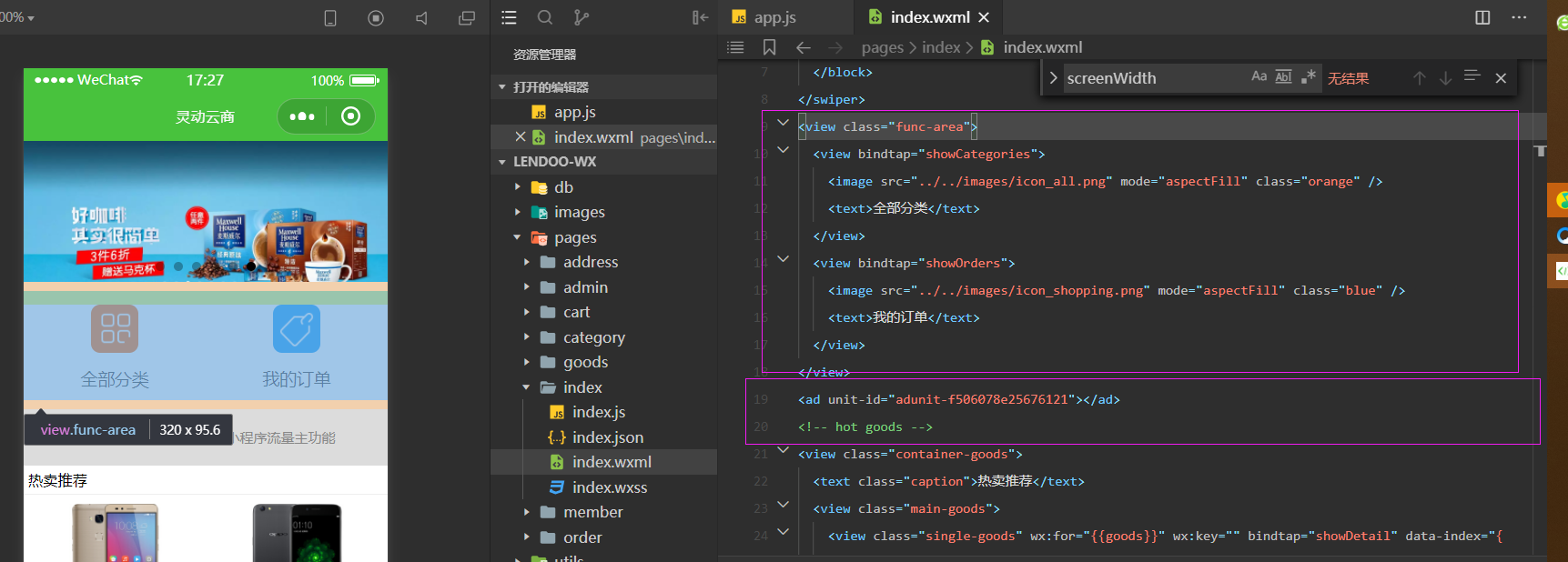Viewport: 1568px width, 562px height.
Task: Toggle the outline list icon in breadcrumb bar
Action: tap(736, 47)
